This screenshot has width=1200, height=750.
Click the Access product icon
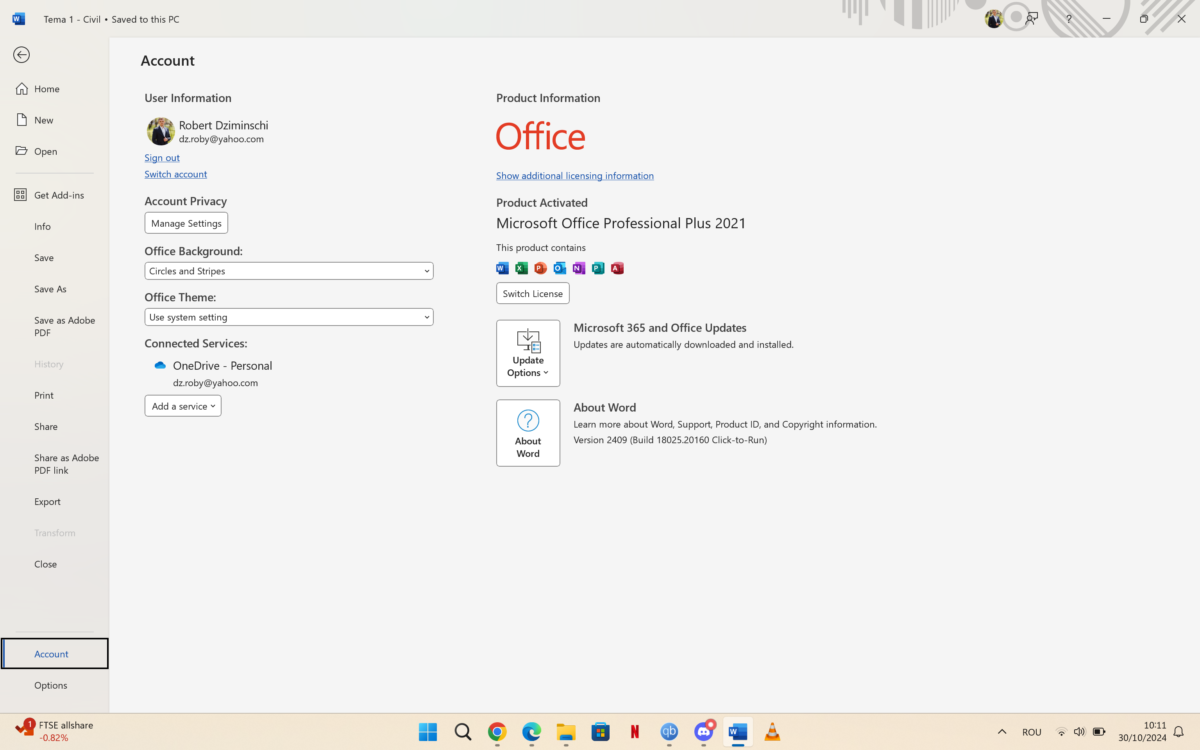(x=617, y=268)
